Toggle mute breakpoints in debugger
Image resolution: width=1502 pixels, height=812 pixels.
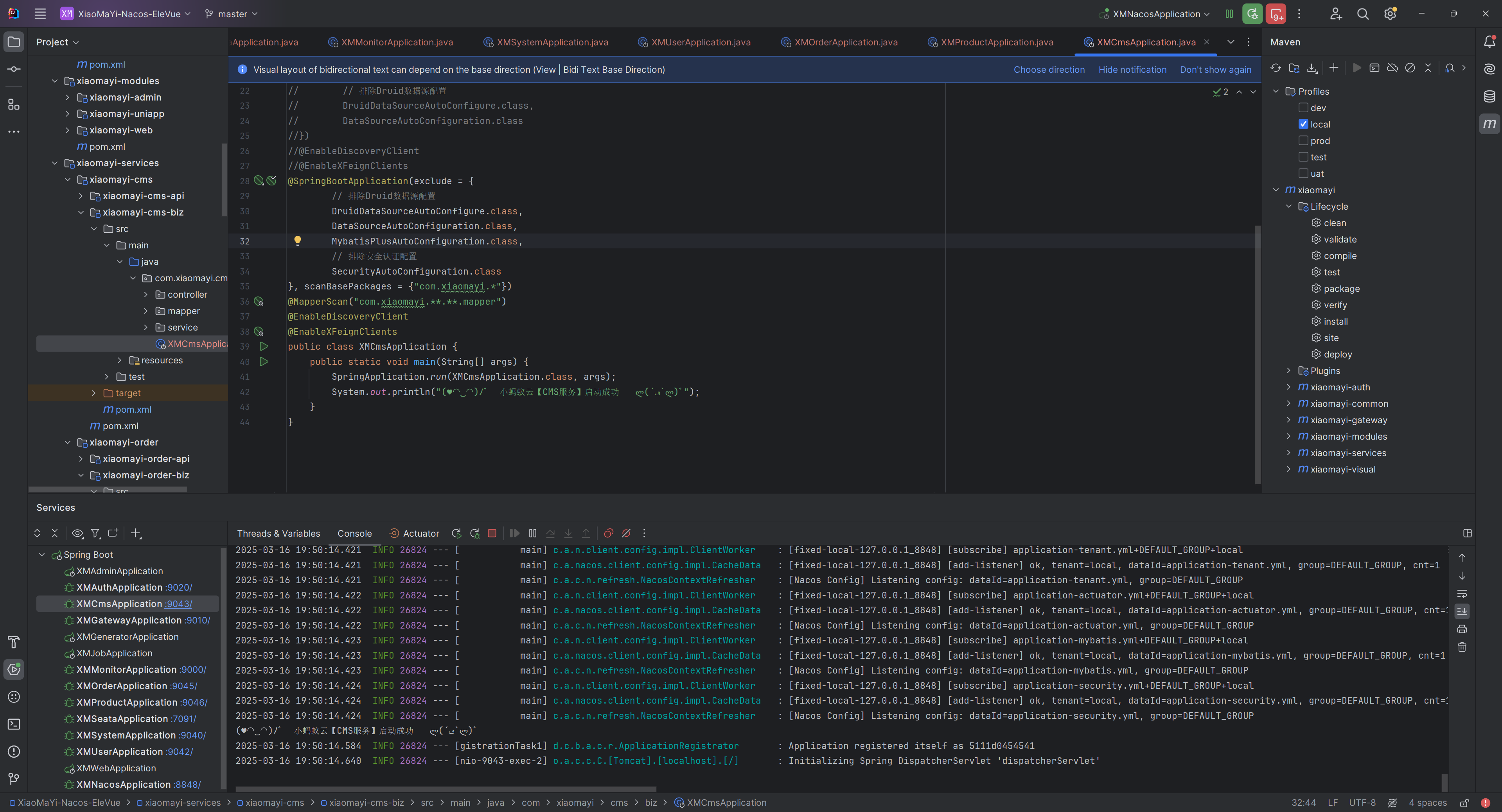tap(626, 533)
